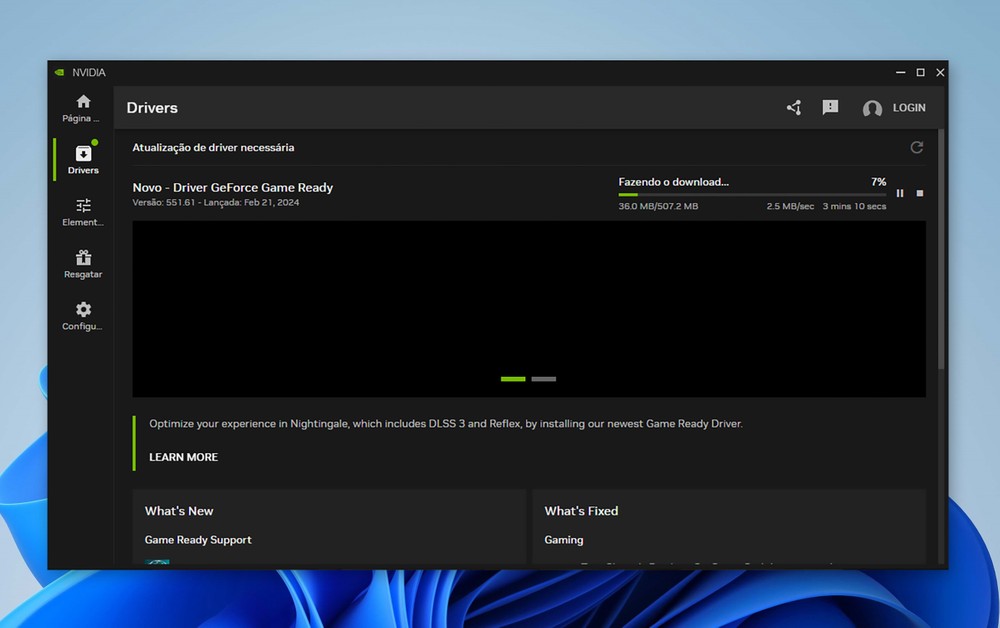The image size is (1000, 628).
Task: Select the second gray carousel indicator
Action: click(x=543, y=379)
